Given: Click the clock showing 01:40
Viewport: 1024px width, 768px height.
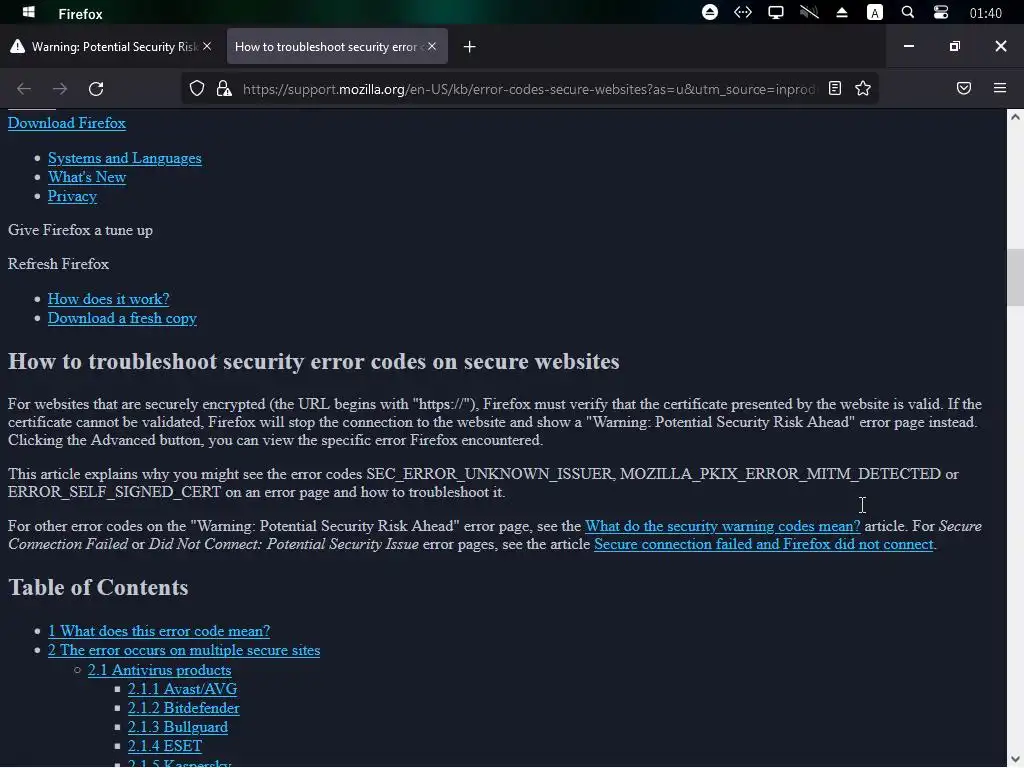Looking at the screenshot, I should point(985,13).
